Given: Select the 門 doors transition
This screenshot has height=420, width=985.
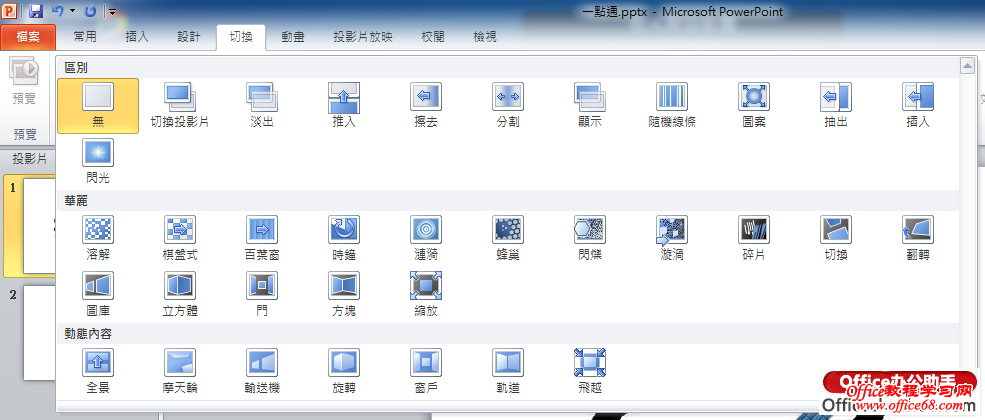Looking at the screenshot, I should [262, 294].
